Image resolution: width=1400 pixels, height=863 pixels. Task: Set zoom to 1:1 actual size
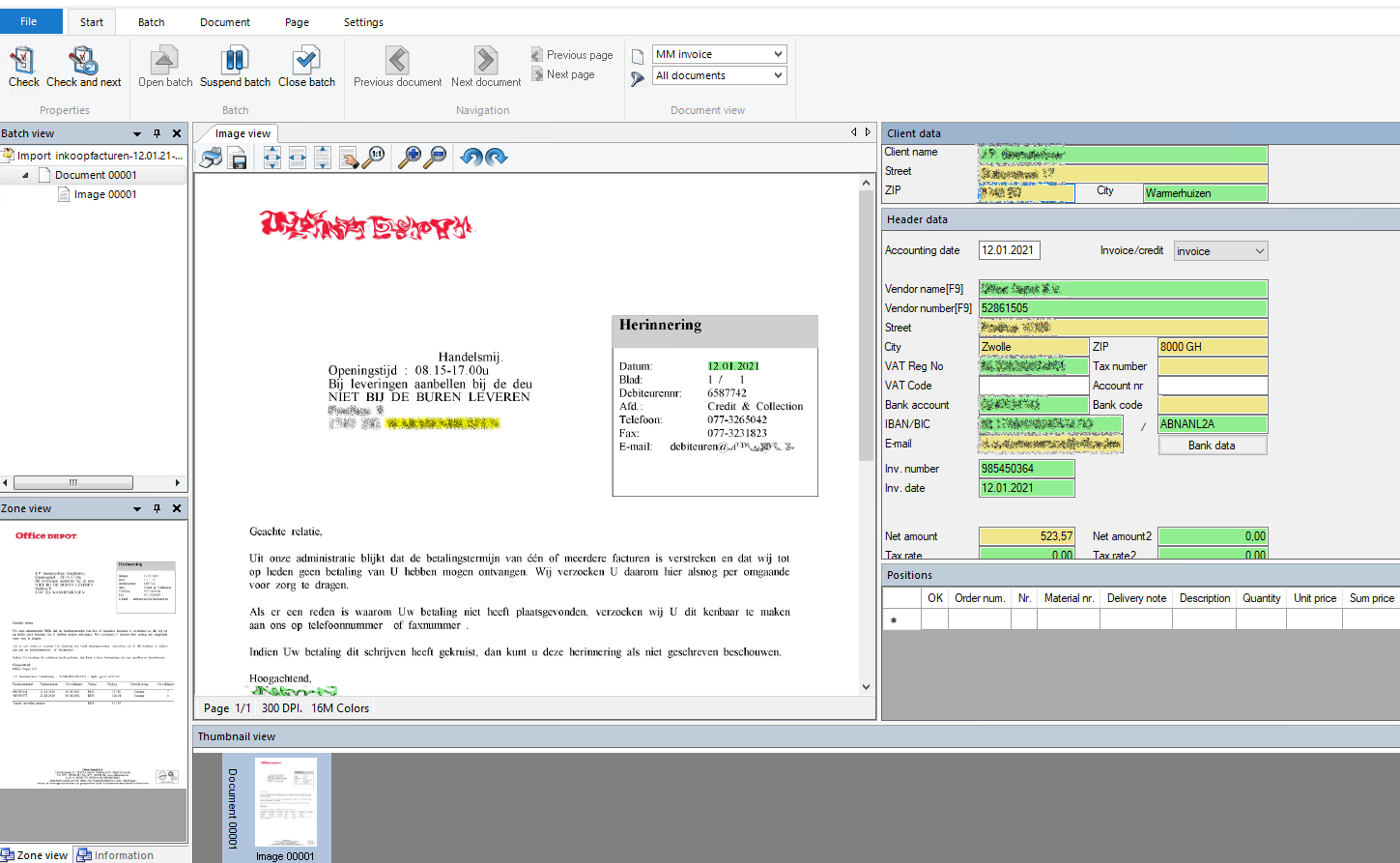coord(374,158)
